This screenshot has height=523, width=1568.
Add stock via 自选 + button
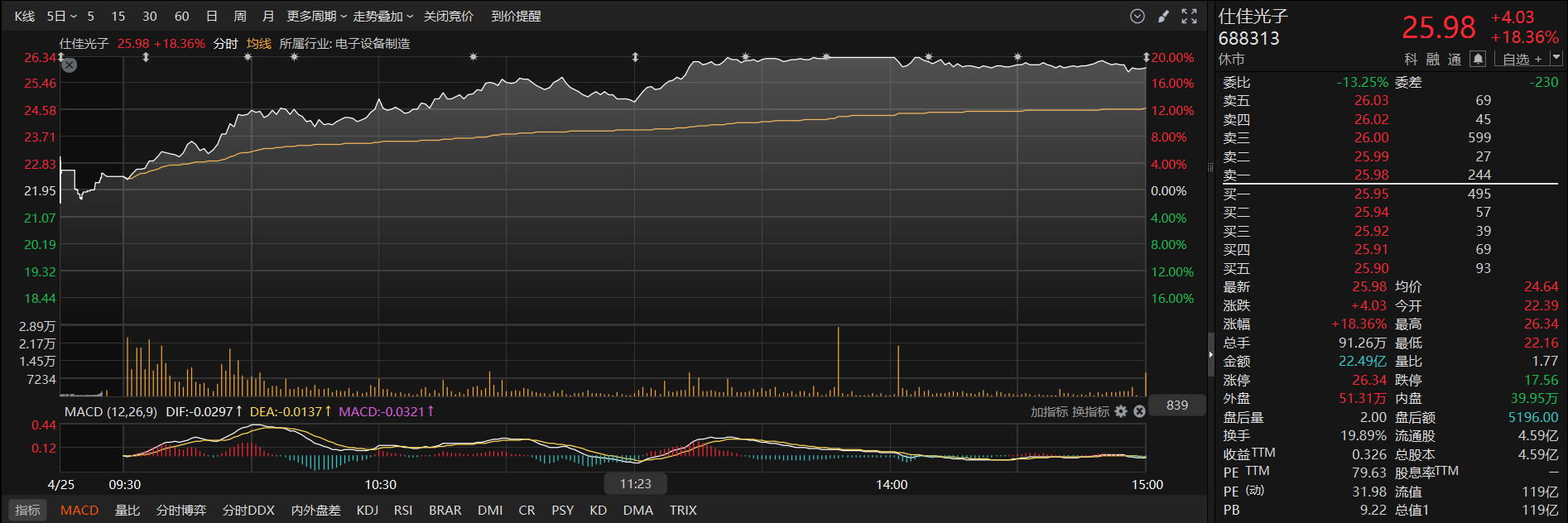[1522, 59]
